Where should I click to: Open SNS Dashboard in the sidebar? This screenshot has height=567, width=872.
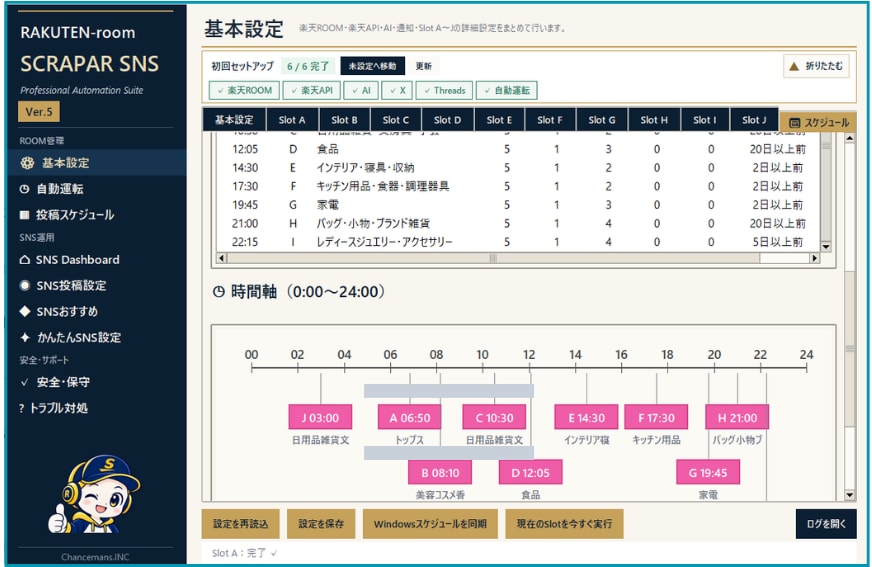96,260
